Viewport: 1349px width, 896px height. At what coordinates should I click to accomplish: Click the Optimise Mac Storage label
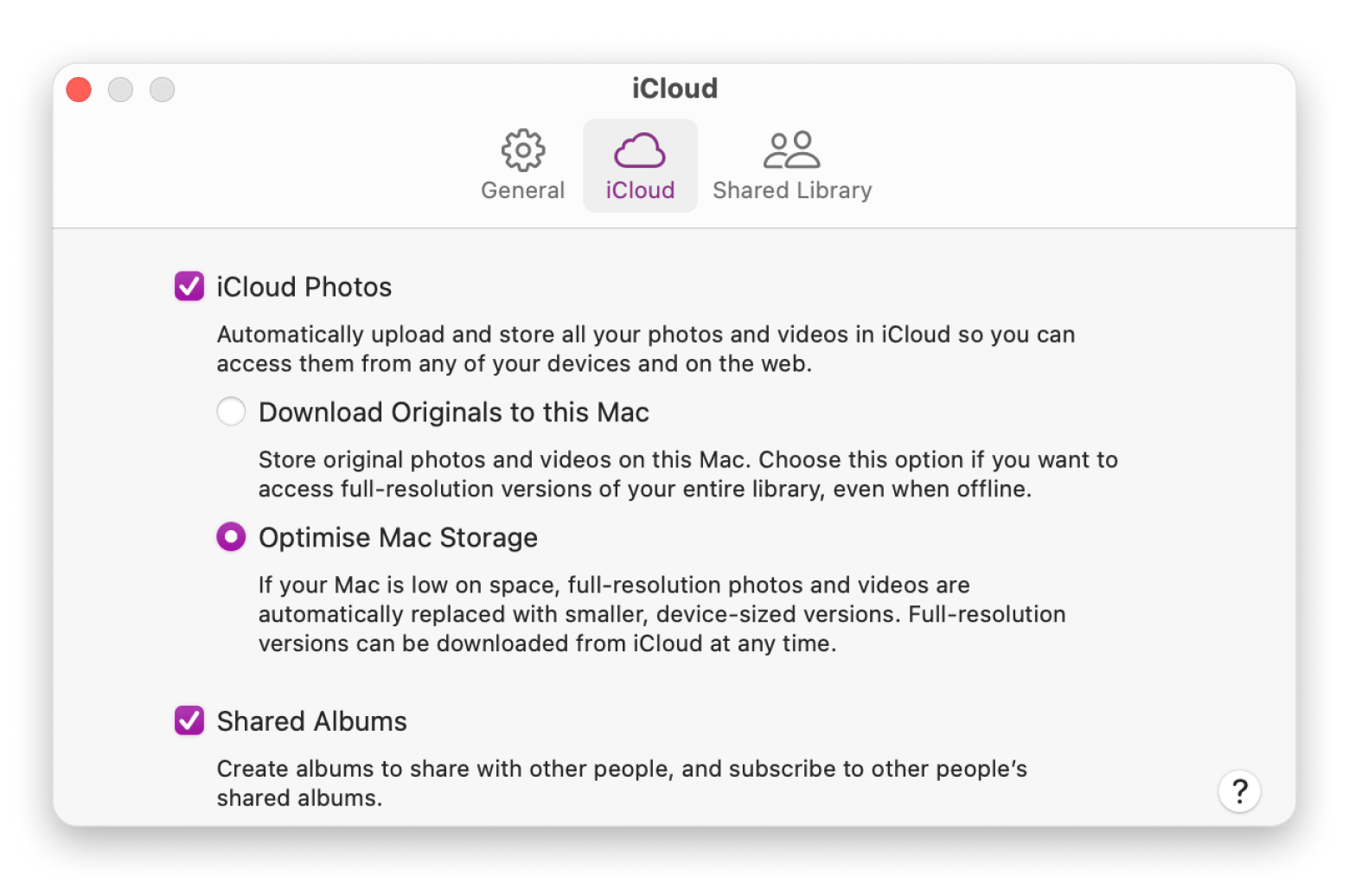[x=398, y=538]
